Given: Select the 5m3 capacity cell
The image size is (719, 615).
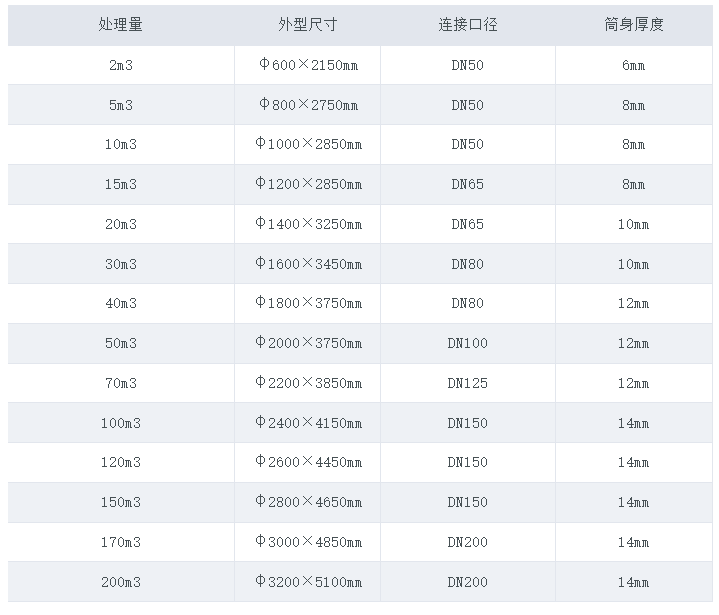Looking at the screenshot, I should [120, 105].
